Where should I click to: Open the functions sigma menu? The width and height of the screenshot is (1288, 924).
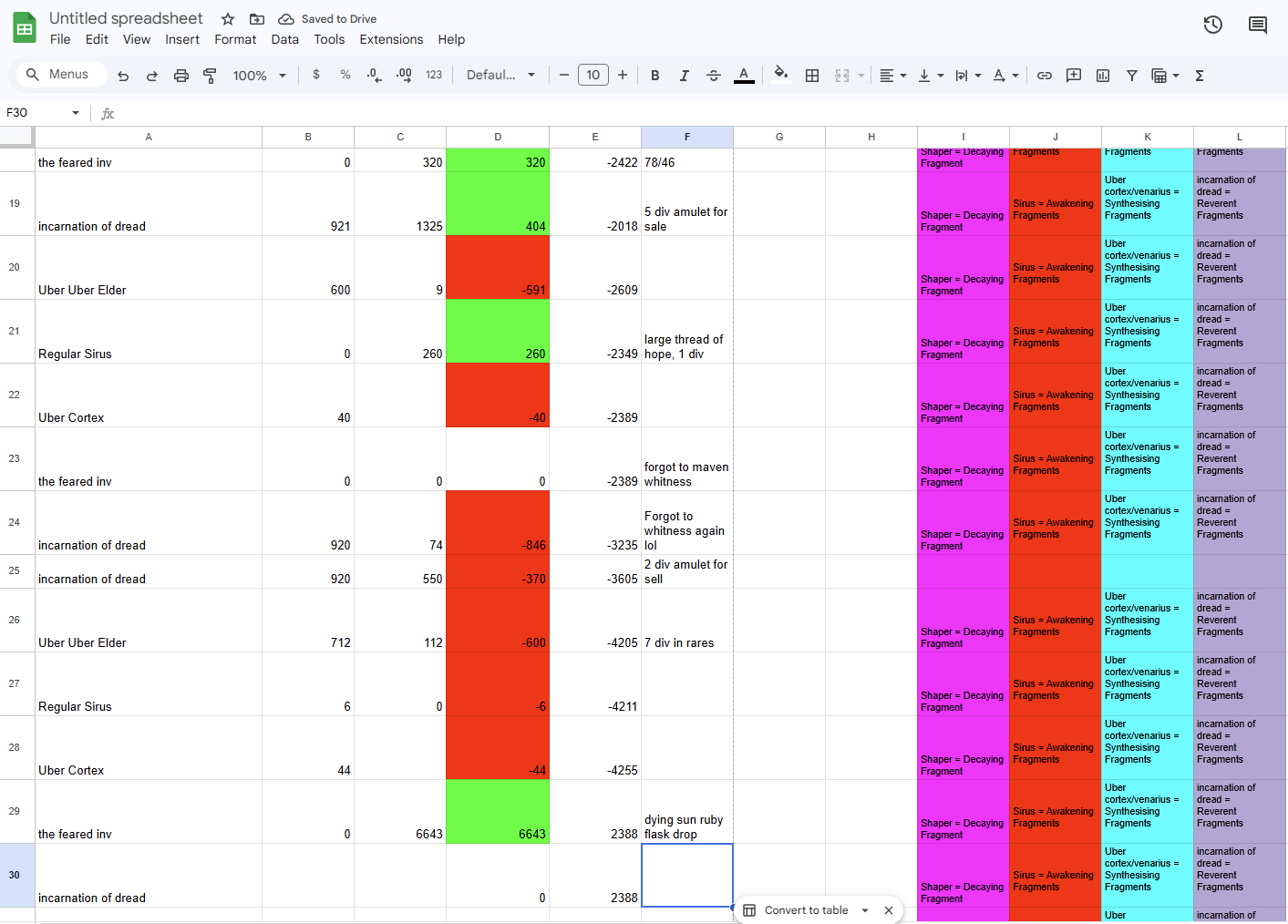[x=1200, y=76]
